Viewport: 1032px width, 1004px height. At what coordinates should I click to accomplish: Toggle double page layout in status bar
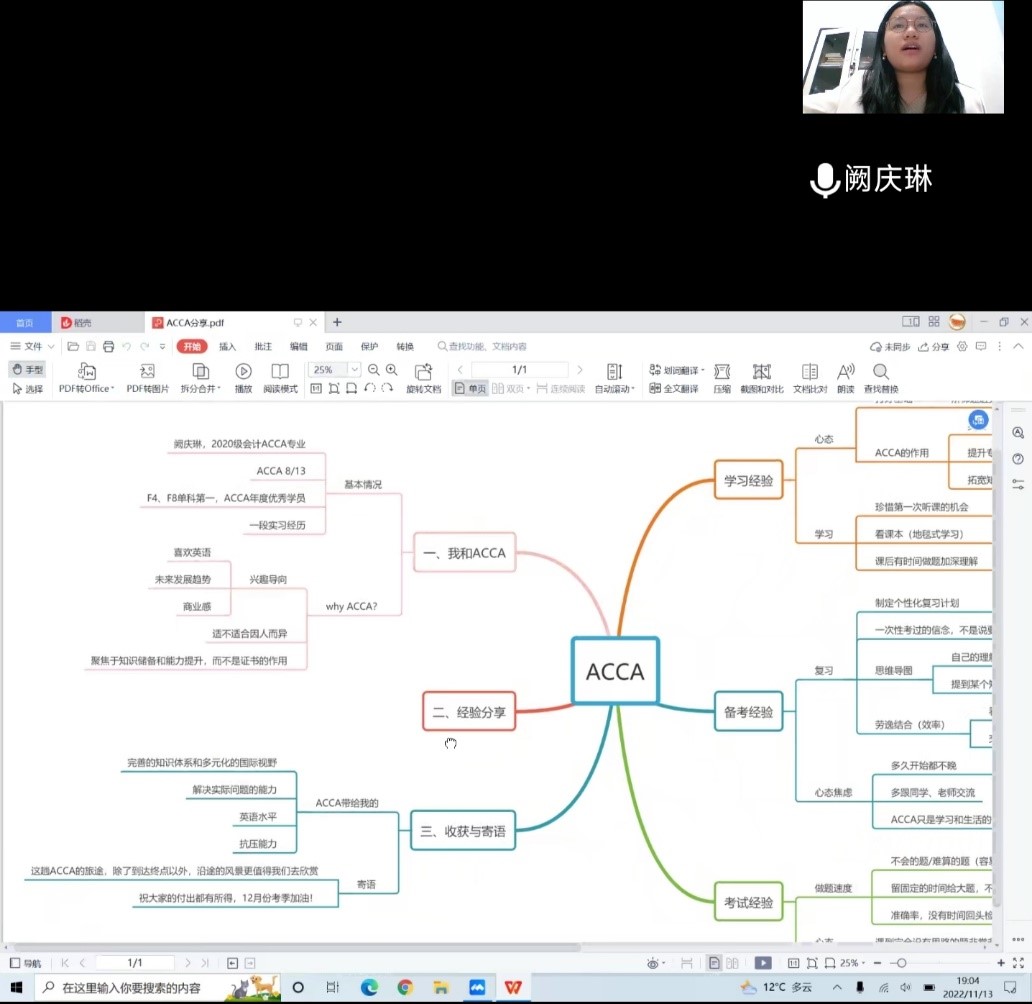[x=732, y=963]
